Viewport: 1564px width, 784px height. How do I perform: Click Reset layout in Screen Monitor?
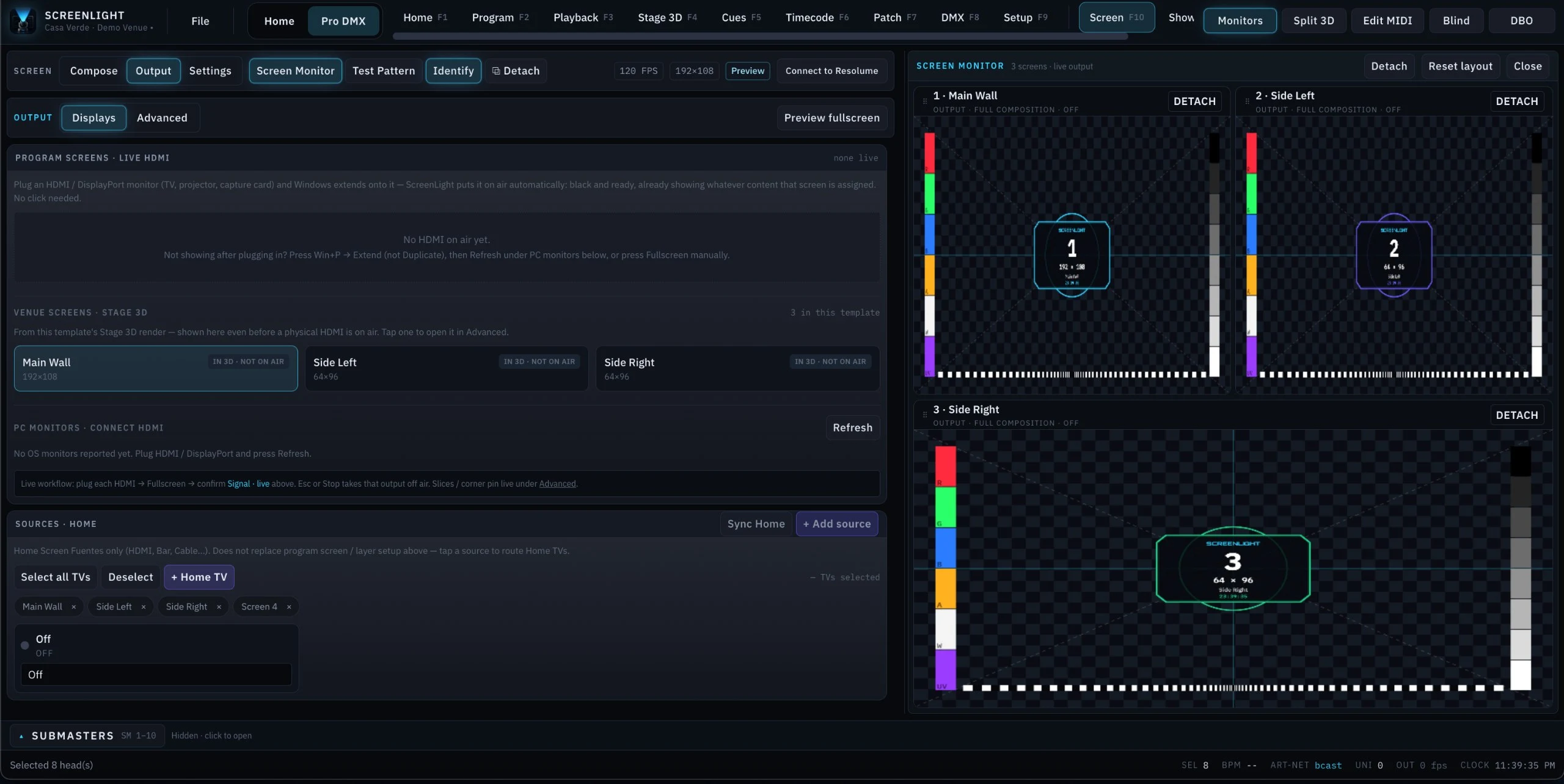1460,66
